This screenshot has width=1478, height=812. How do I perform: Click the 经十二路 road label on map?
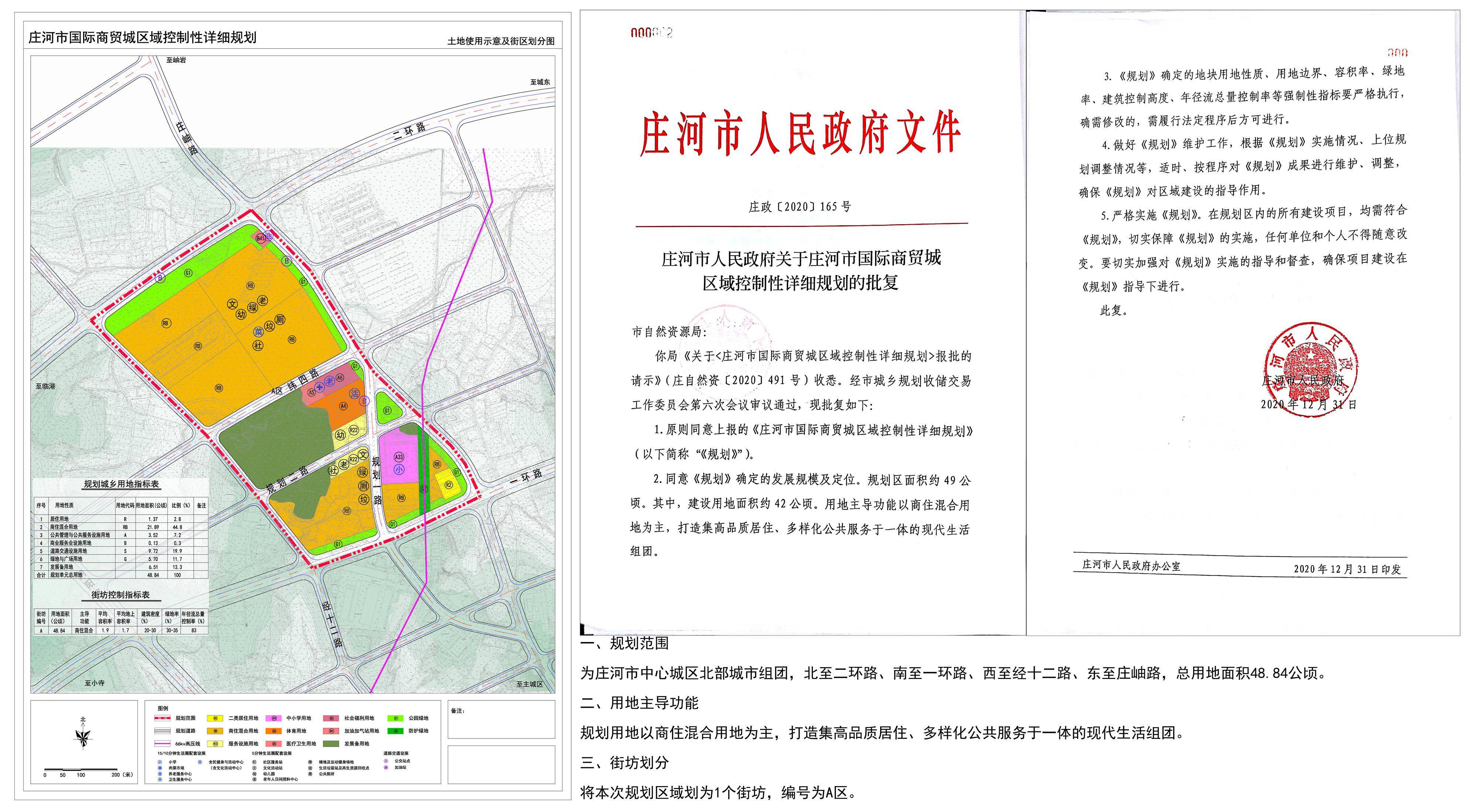[x=332, y=624]
